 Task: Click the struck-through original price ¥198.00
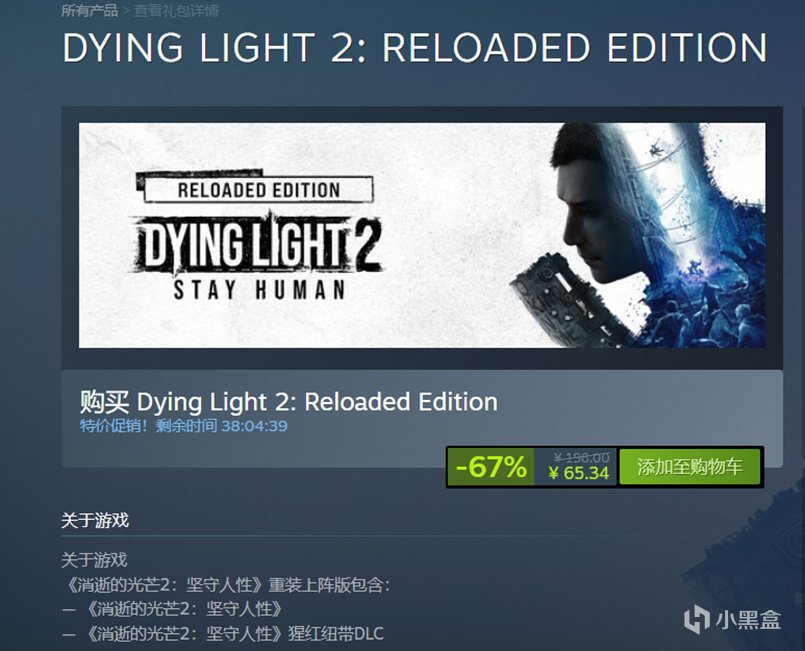[582, 457]
